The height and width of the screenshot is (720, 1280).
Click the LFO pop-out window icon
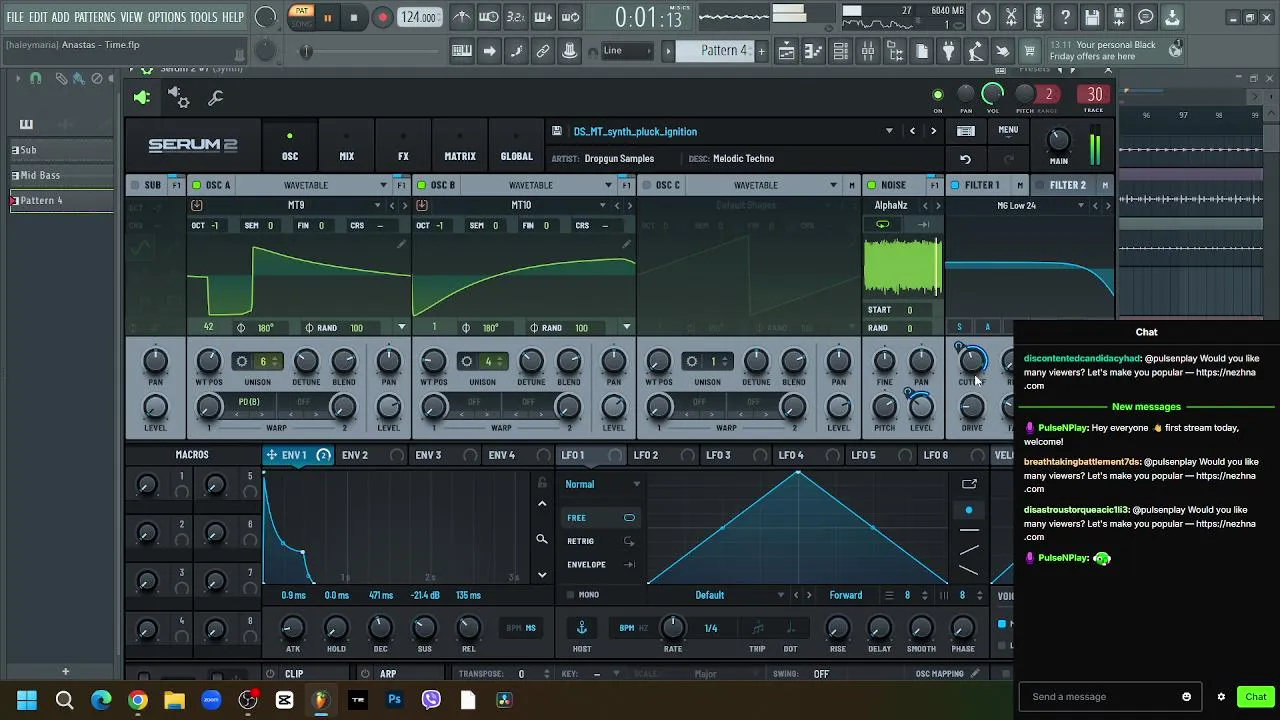coord(969,484)
